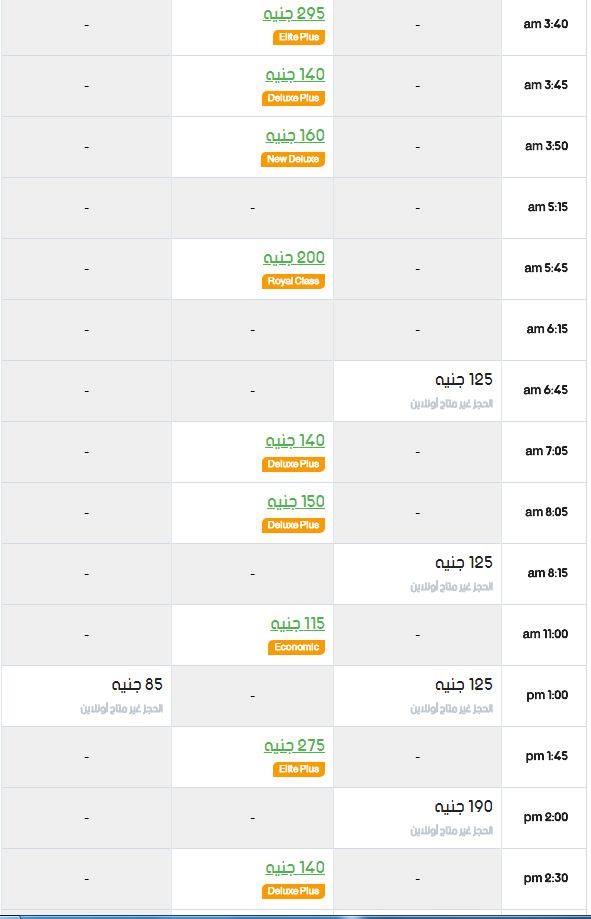The height and width of the screenshot is (919, 591).
Task: Click the Deluxe Plus badge at 3:45 am
Action: (x=293, y=98)
